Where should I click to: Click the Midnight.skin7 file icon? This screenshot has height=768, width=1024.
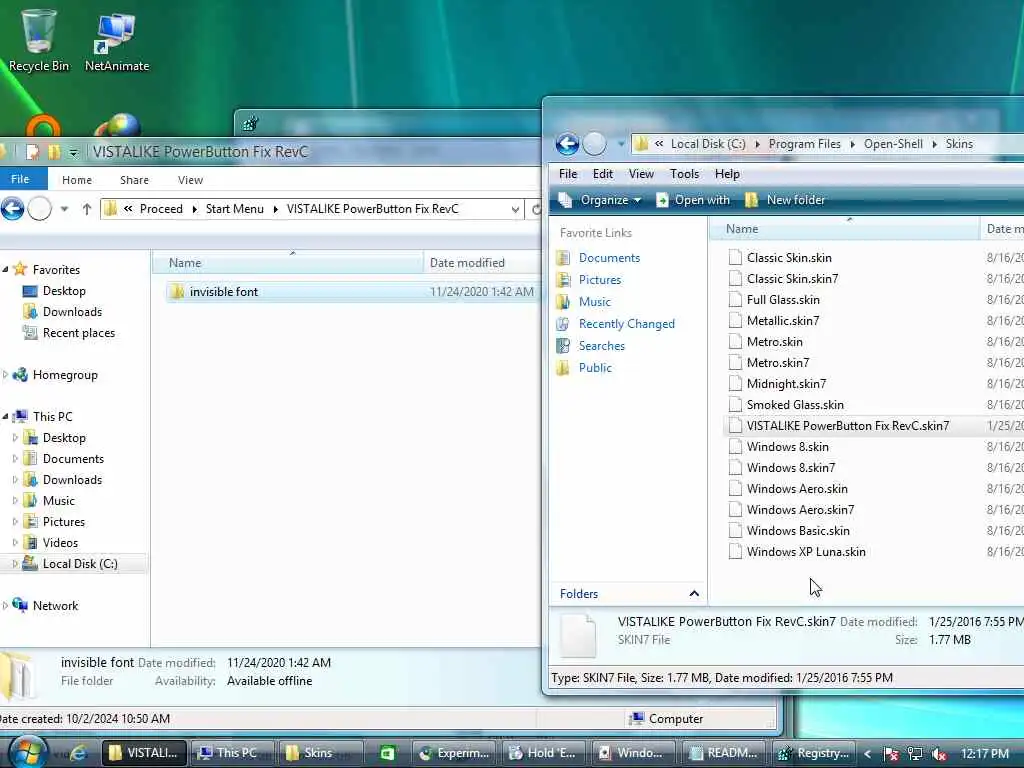[735, 383]
